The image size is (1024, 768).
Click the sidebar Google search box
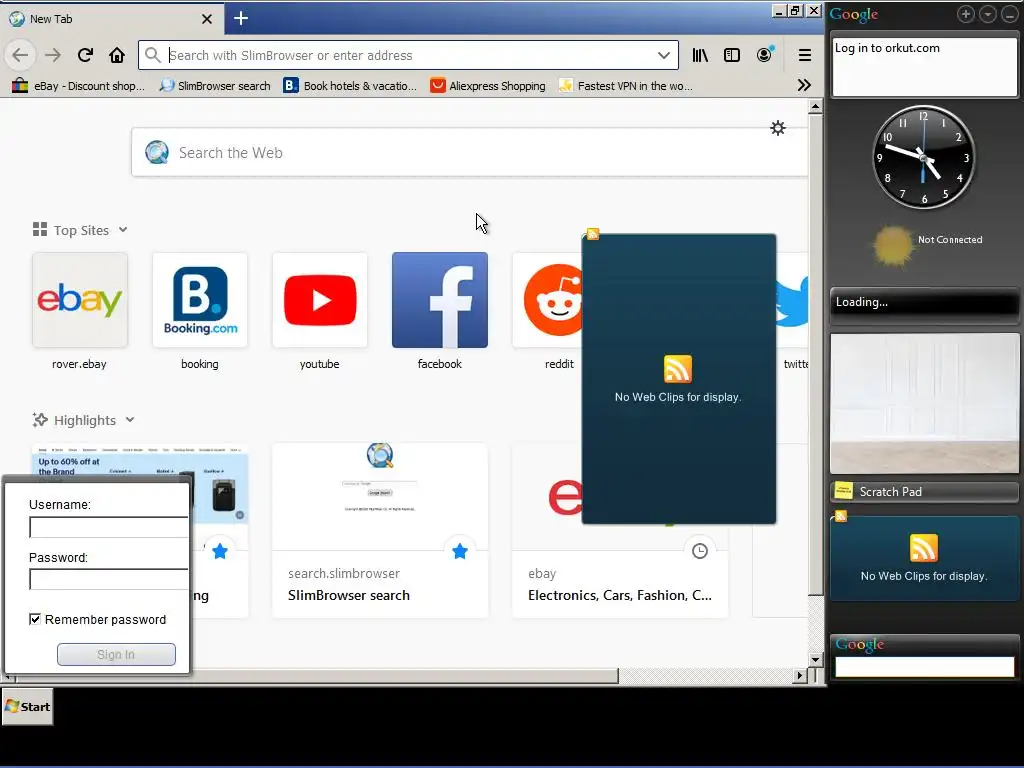(x=924, y=667)
